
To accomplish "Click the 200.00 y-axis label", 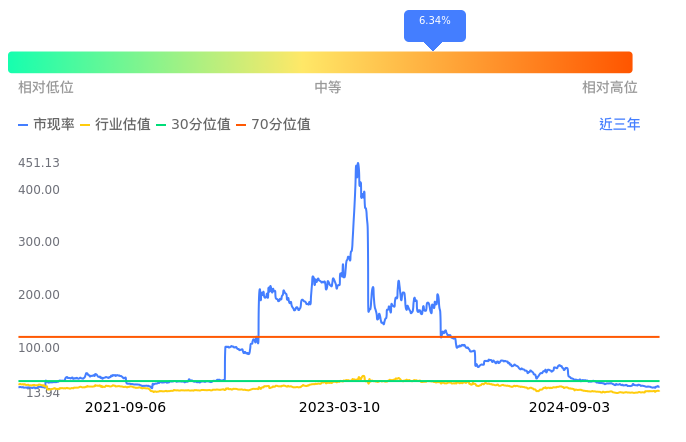I will 39,295.
